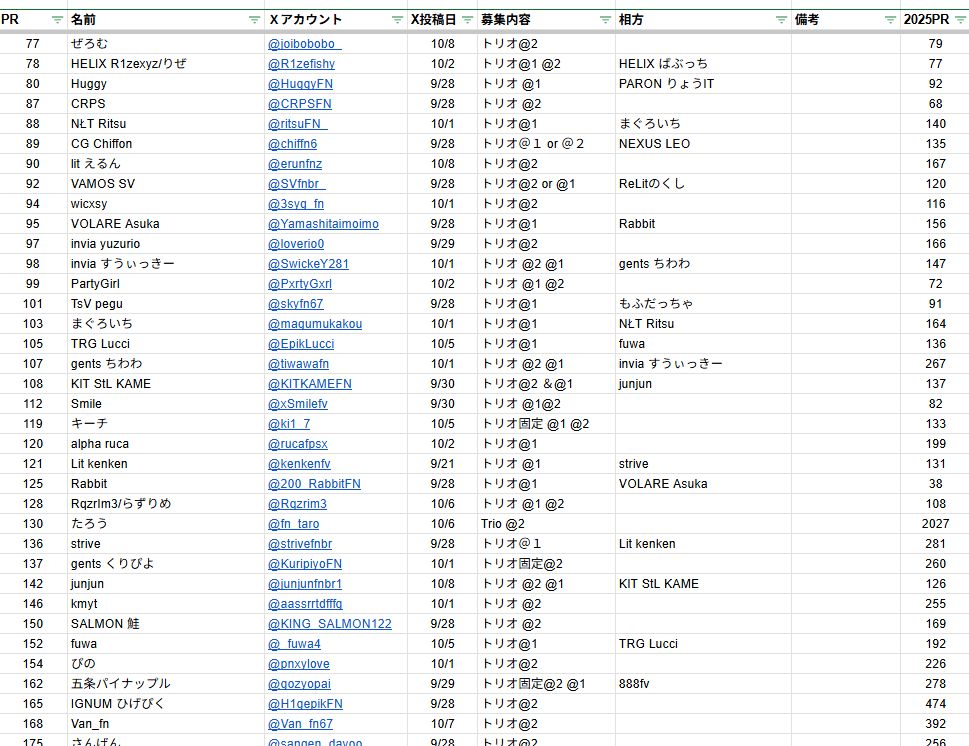Open the @xSmilefv link
The width and height of the screenshot is (969, 746).
[x=297, y=404]
